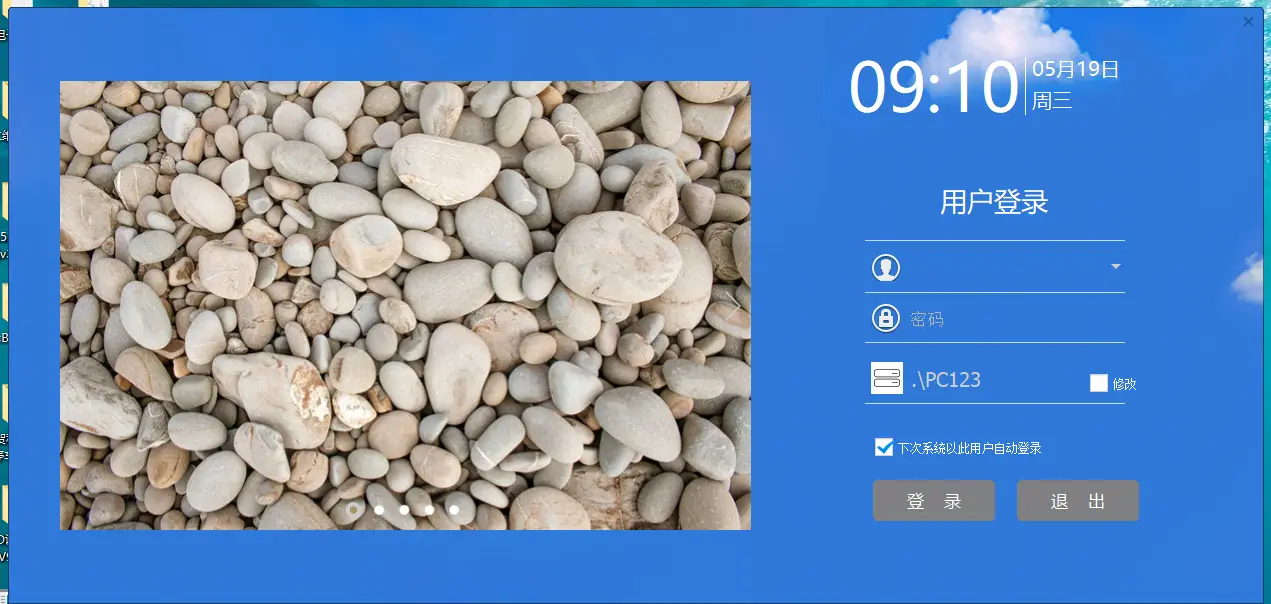Enable the 修改 checkbox
Image resolution: width=1271 pixels, height=604 pixels.
pos(1099,383)
